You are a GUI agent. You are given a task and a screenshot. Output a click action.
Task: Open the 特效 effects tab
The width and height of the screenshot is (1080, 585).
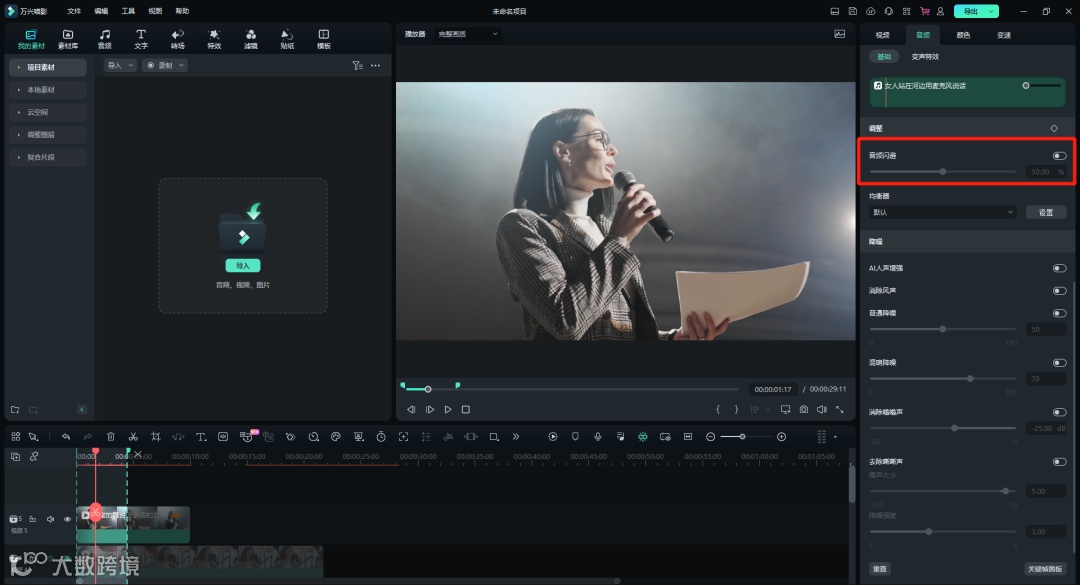[x=214, y=39]
